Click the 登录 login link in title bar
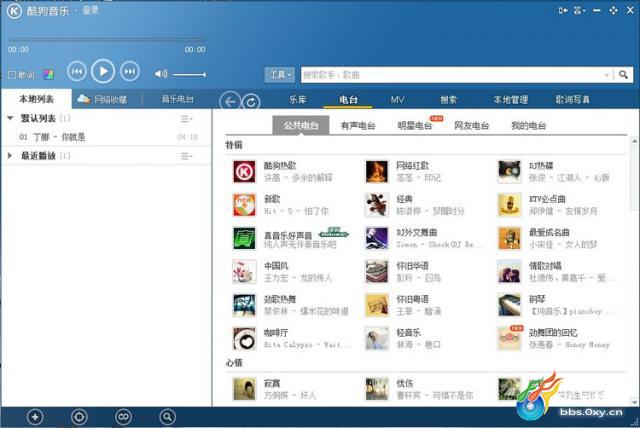The width and height of the screenshot is (640, 428). (x=91, y=10)
